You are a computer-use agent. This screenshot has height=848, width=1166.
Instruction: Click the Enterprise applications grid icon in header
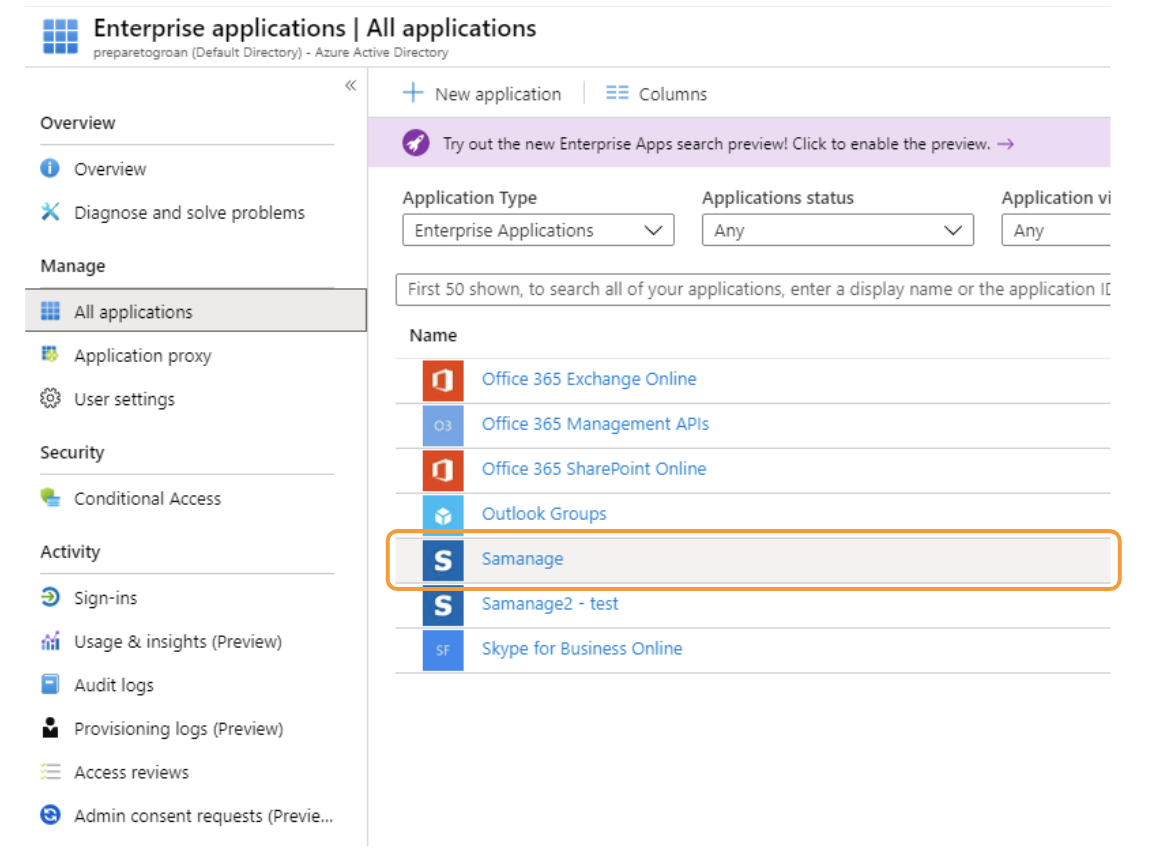point(60,36)
